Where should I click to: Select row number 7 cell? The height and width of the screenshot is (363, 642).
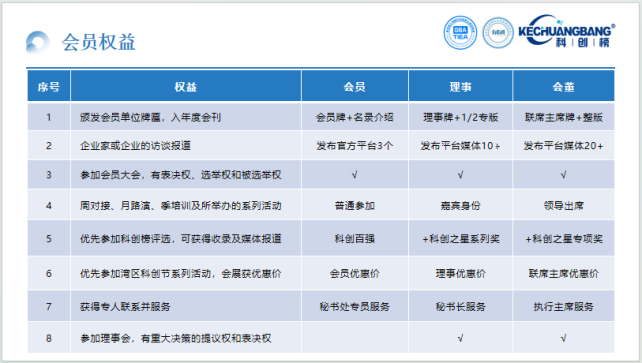[x=49, y=307]
